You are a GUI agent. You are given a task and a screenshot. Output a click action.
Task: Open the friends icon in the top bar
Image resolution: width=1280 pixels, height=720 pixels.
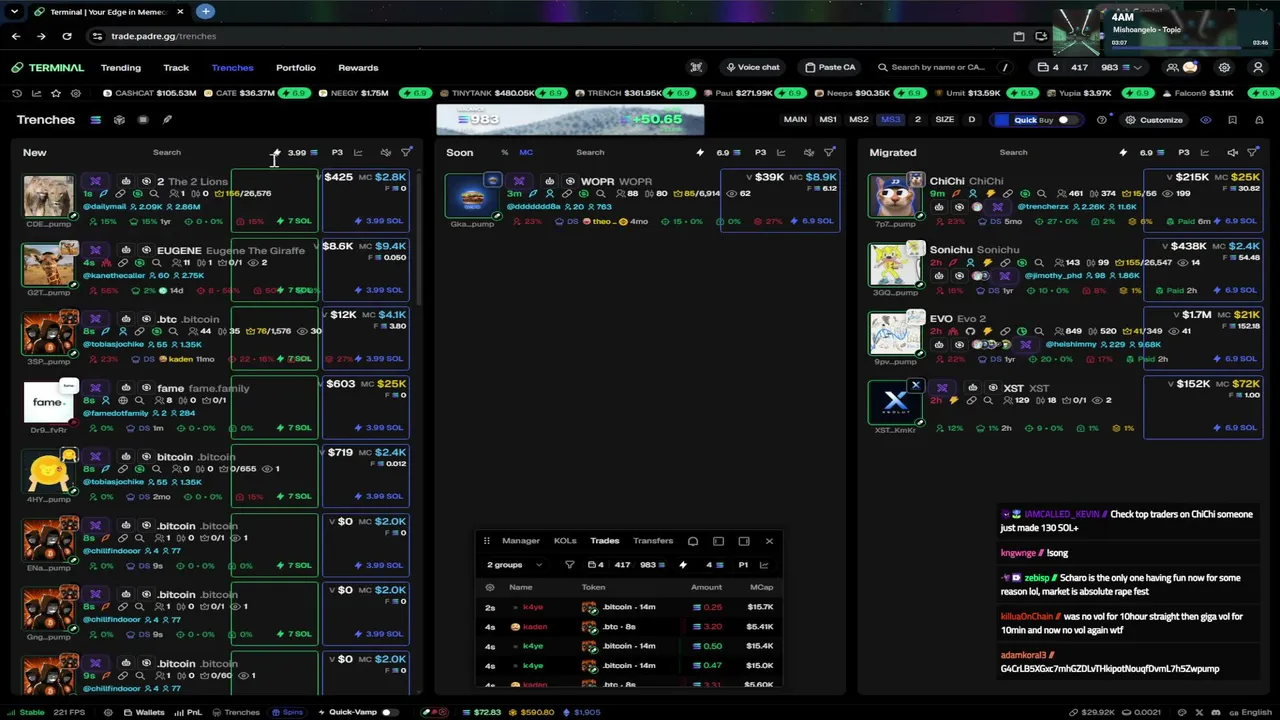(x=1172, y=67)
